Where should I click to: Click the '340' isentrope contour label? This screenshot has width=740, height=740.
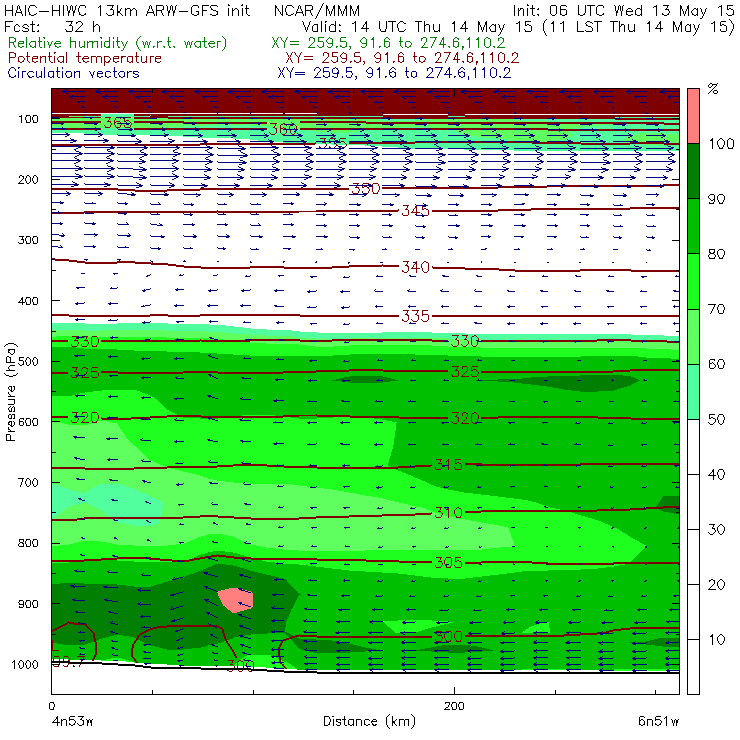pos(415,268)
